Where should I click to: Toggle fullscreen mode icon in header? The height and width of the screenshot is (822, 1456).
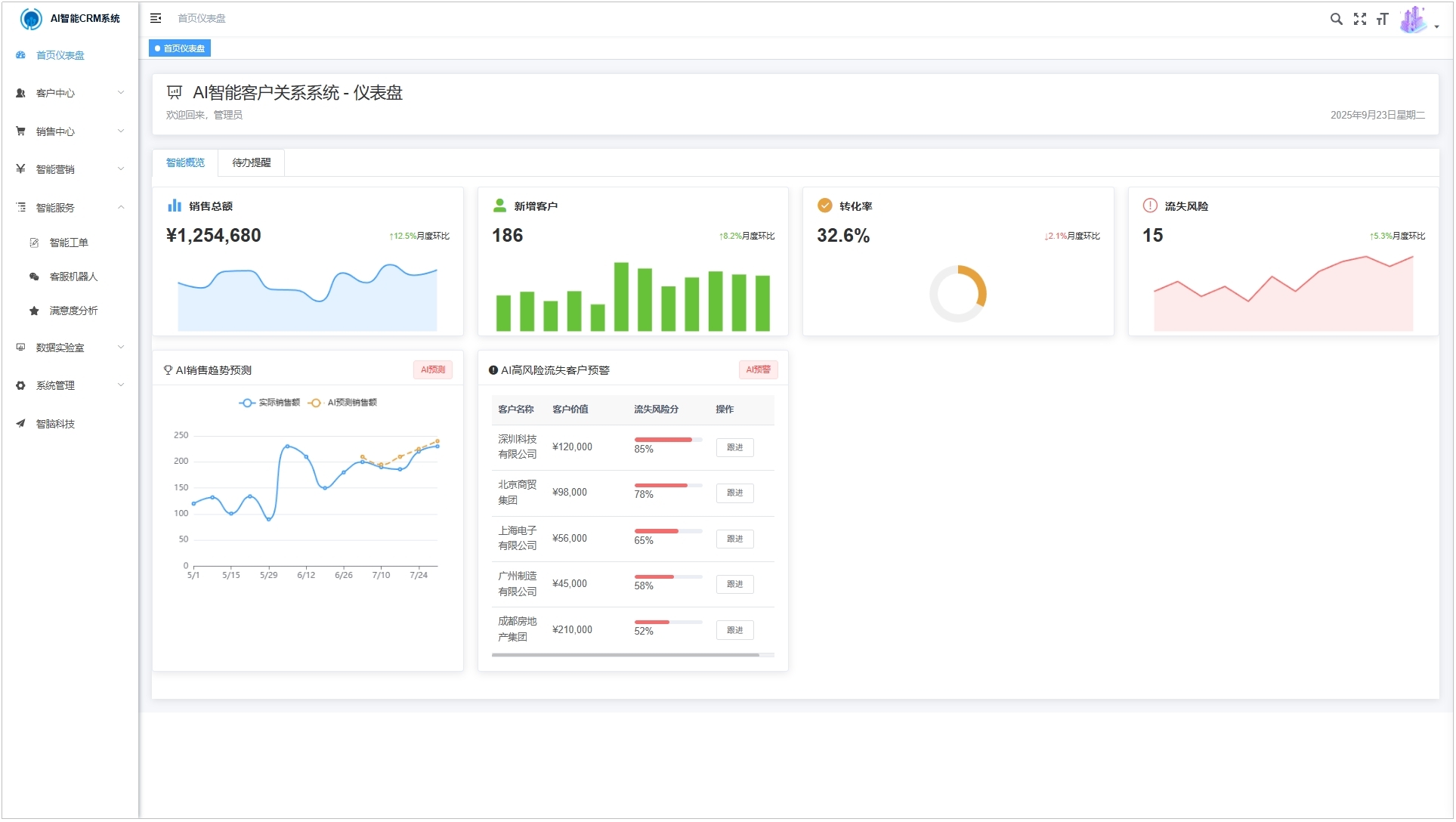pyautogui.click(x=1360, y=18)
